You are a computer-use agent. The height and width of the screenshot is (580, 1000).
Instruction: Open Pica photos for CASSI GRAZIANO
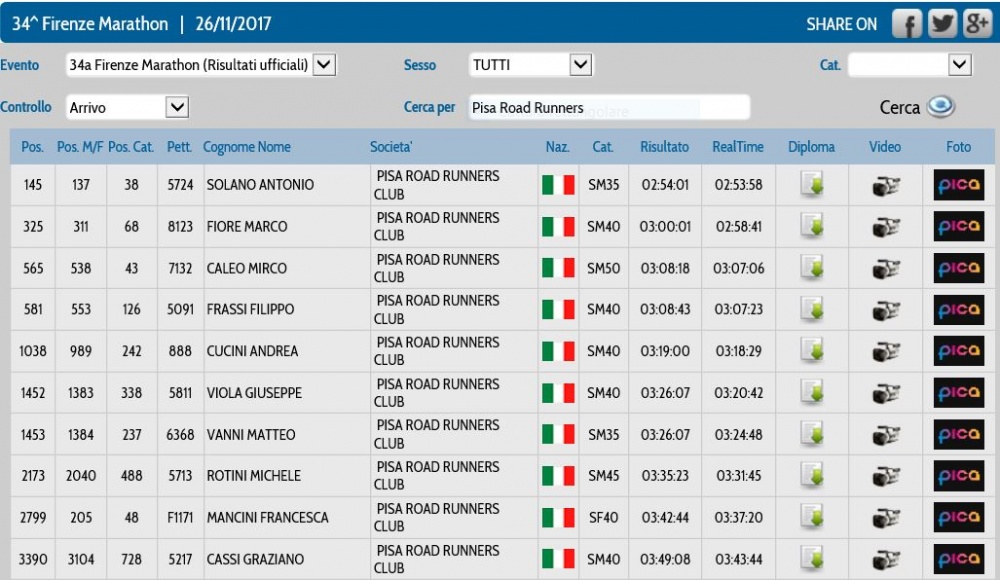959,559
